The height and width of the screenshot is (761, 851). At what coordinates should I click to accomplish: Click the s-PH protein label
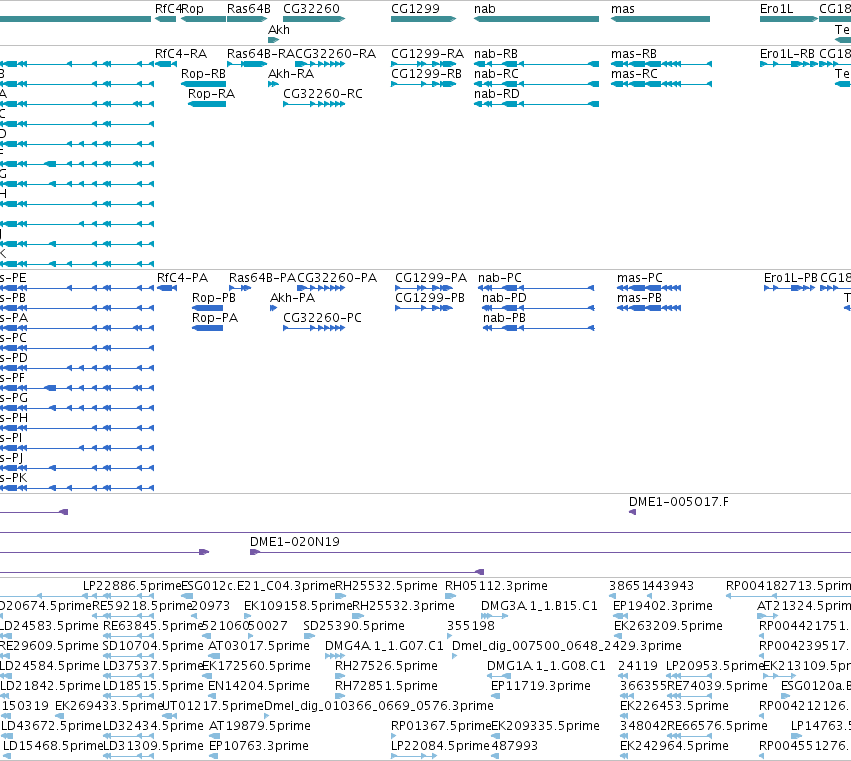(14, 418)
